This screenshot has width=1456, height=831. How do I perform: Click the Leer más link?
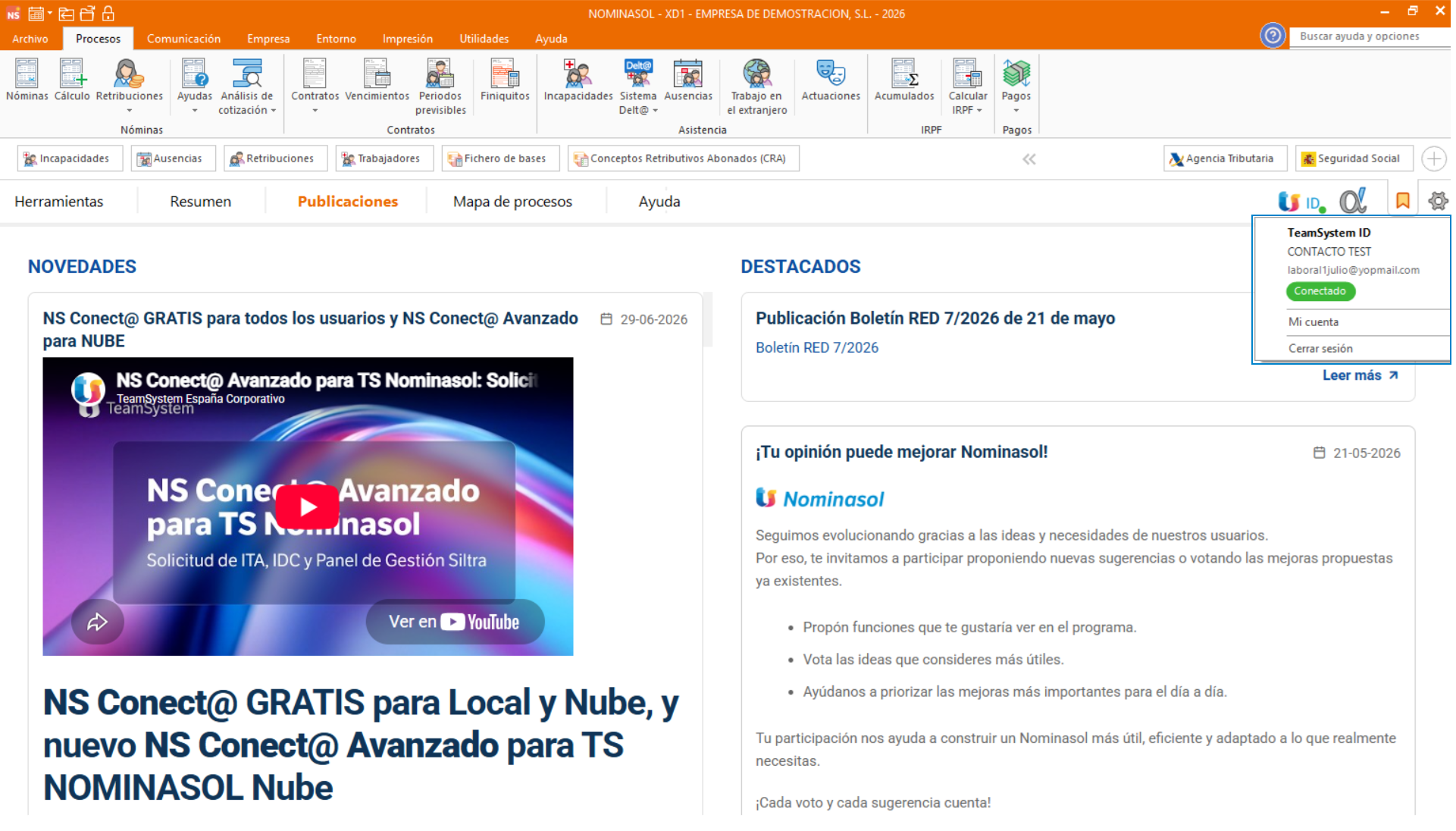coord(1360,375)
